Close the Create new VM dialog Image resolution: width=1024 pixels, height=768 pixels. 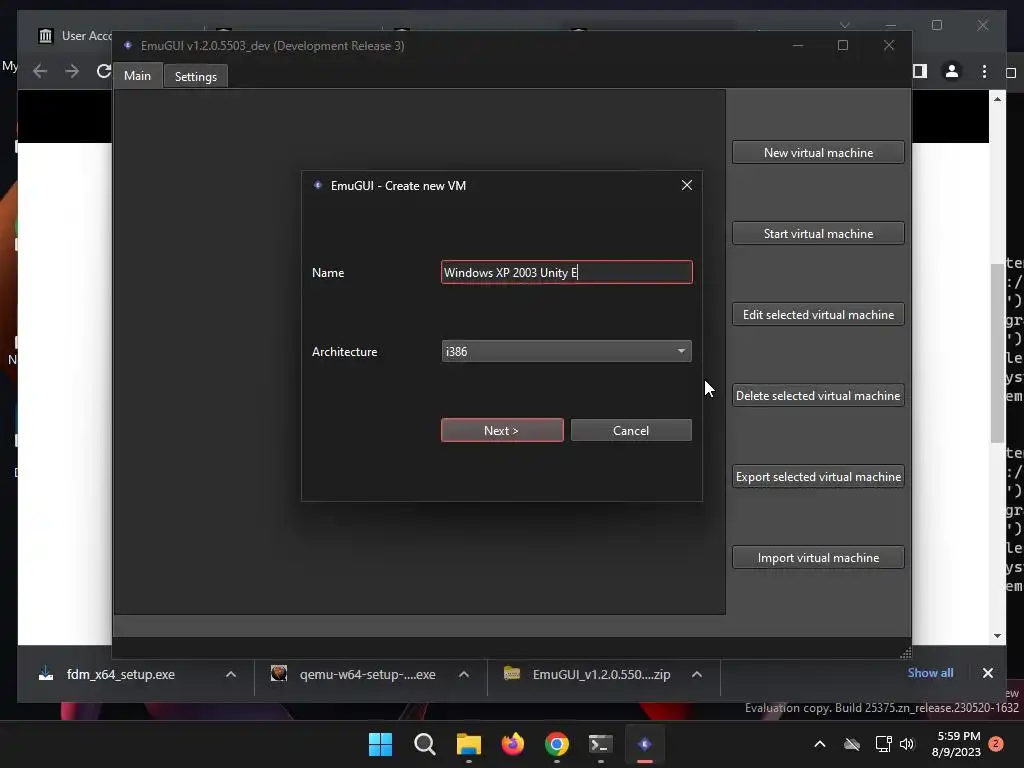686,185
